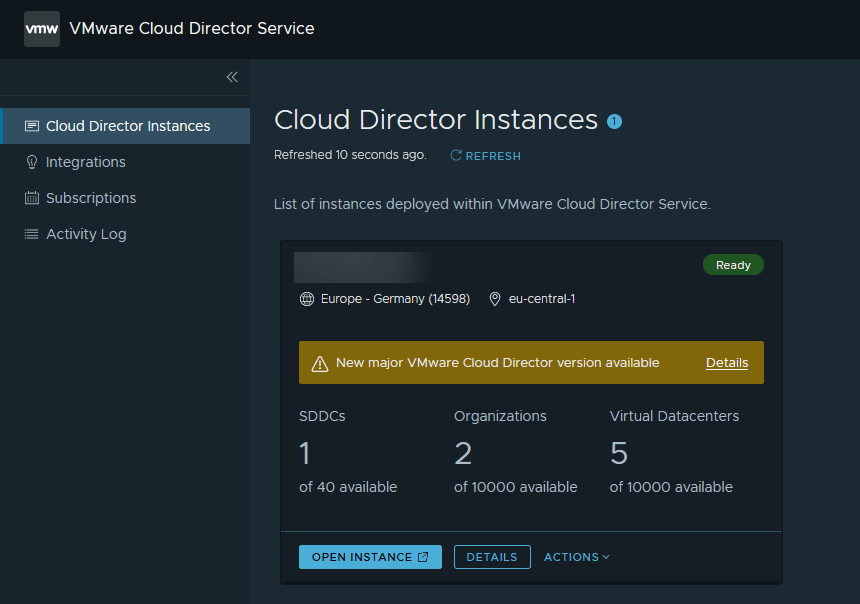Click the Subscriptions calendar icon
The image size is (860, 604).
click(32, 198)
